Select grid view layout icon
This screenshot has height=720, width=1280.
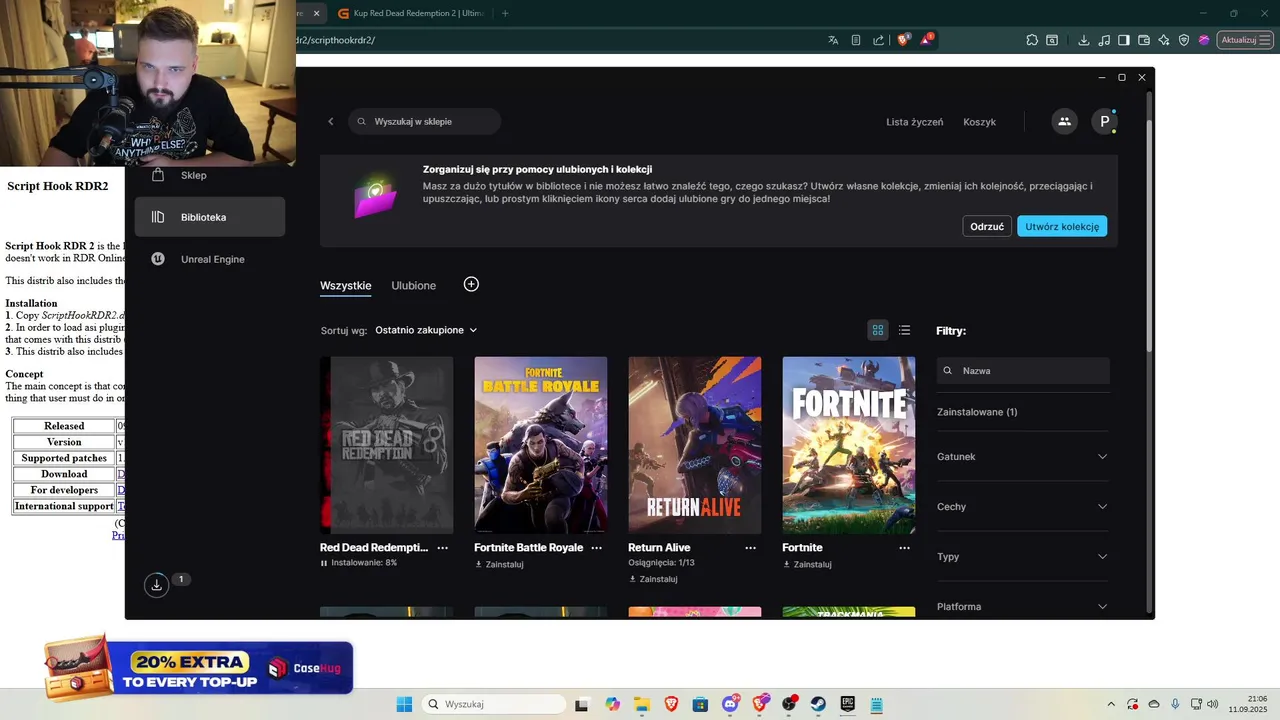[x=878, y=330]
